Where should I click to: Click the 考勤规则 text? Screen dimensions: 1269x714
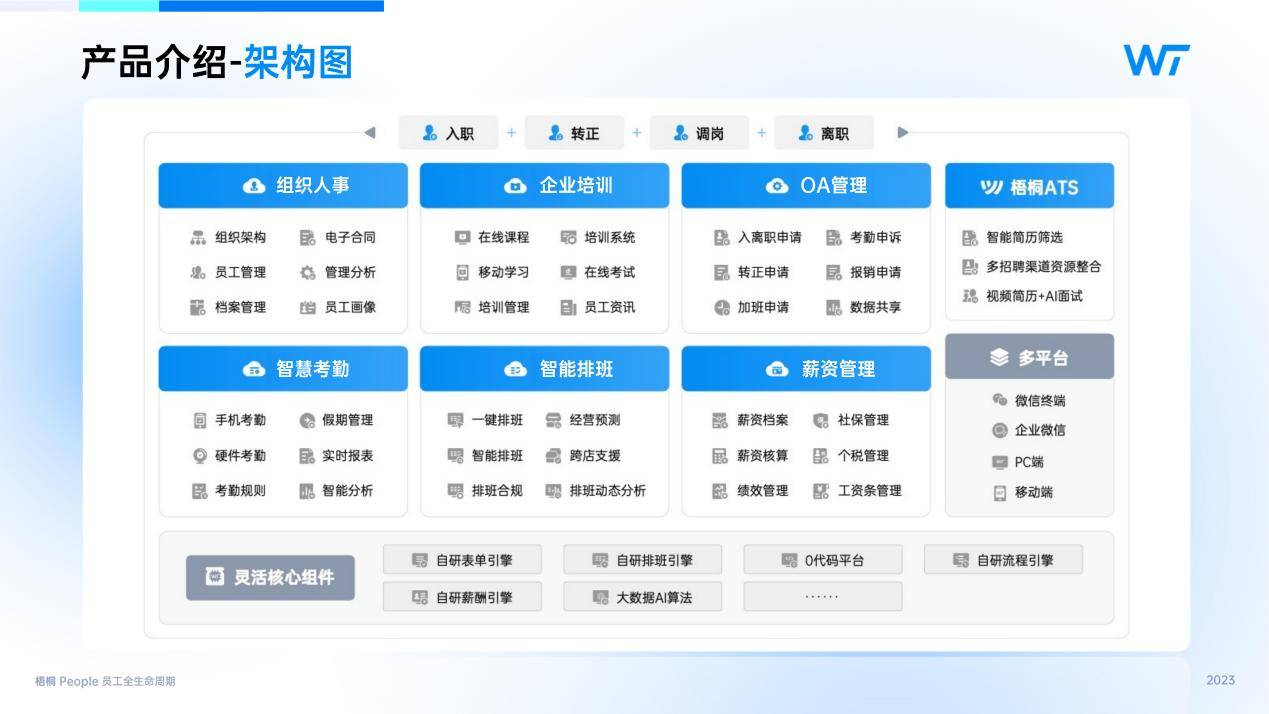pyautogui.click(x=240, y=491)
